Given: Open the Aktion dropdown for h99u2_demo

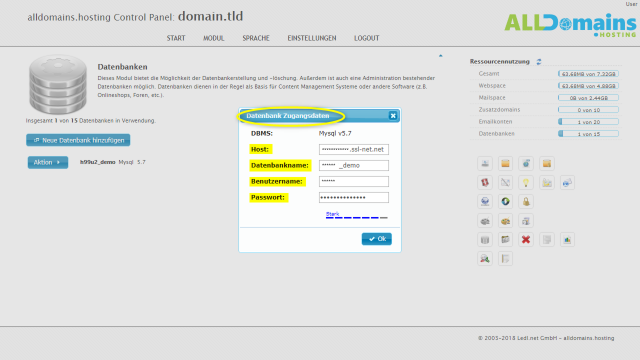Looking at the screenshot, I should [x=48, y=162].
